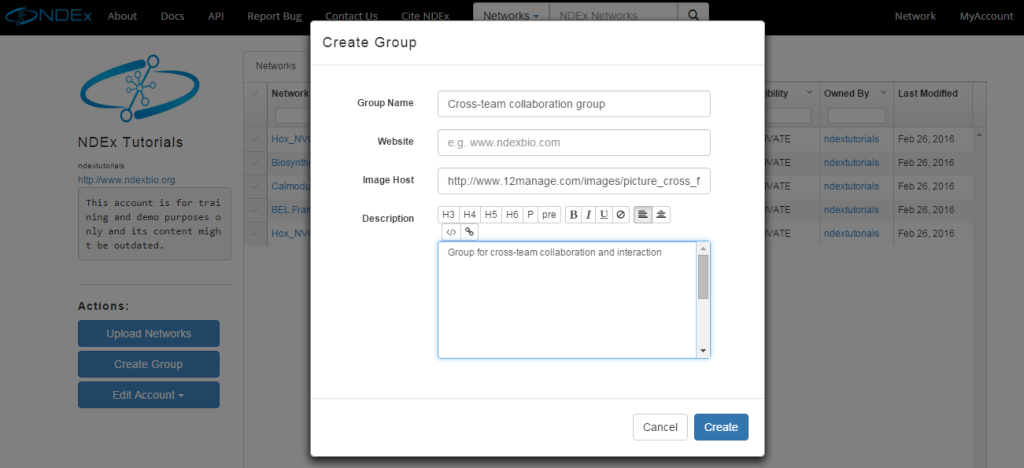Apply H3 heading format in description toolbar
Image resolution: width=1024 pixels, height=468 pixels.
pyautogui.click(x=448, y=215)
